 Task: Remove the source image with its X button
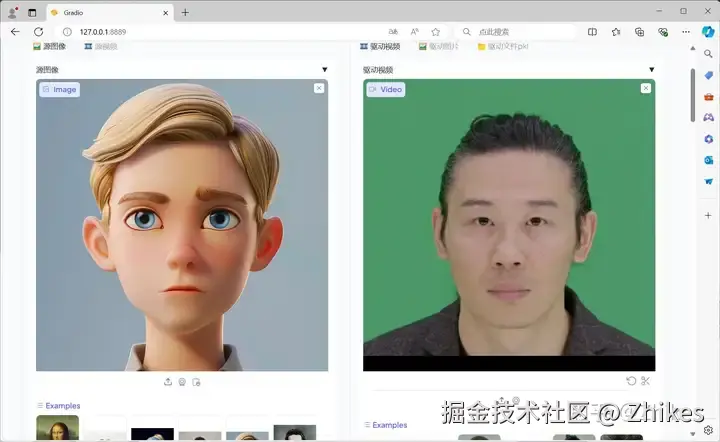click(319, 88)
